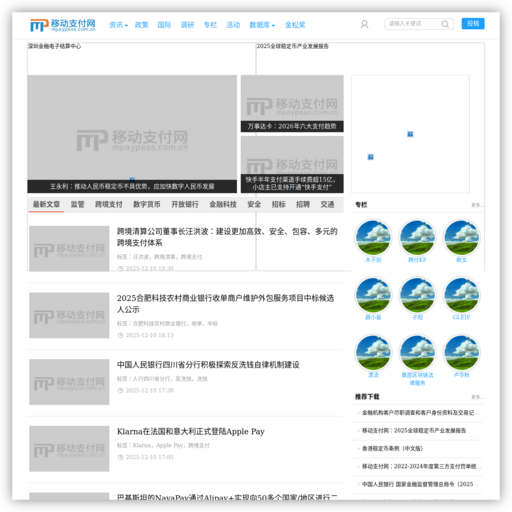This screenshot has width=512, height=512.
Task: Open the NayaPay Alipay+ article title
Action: point(227,497)
